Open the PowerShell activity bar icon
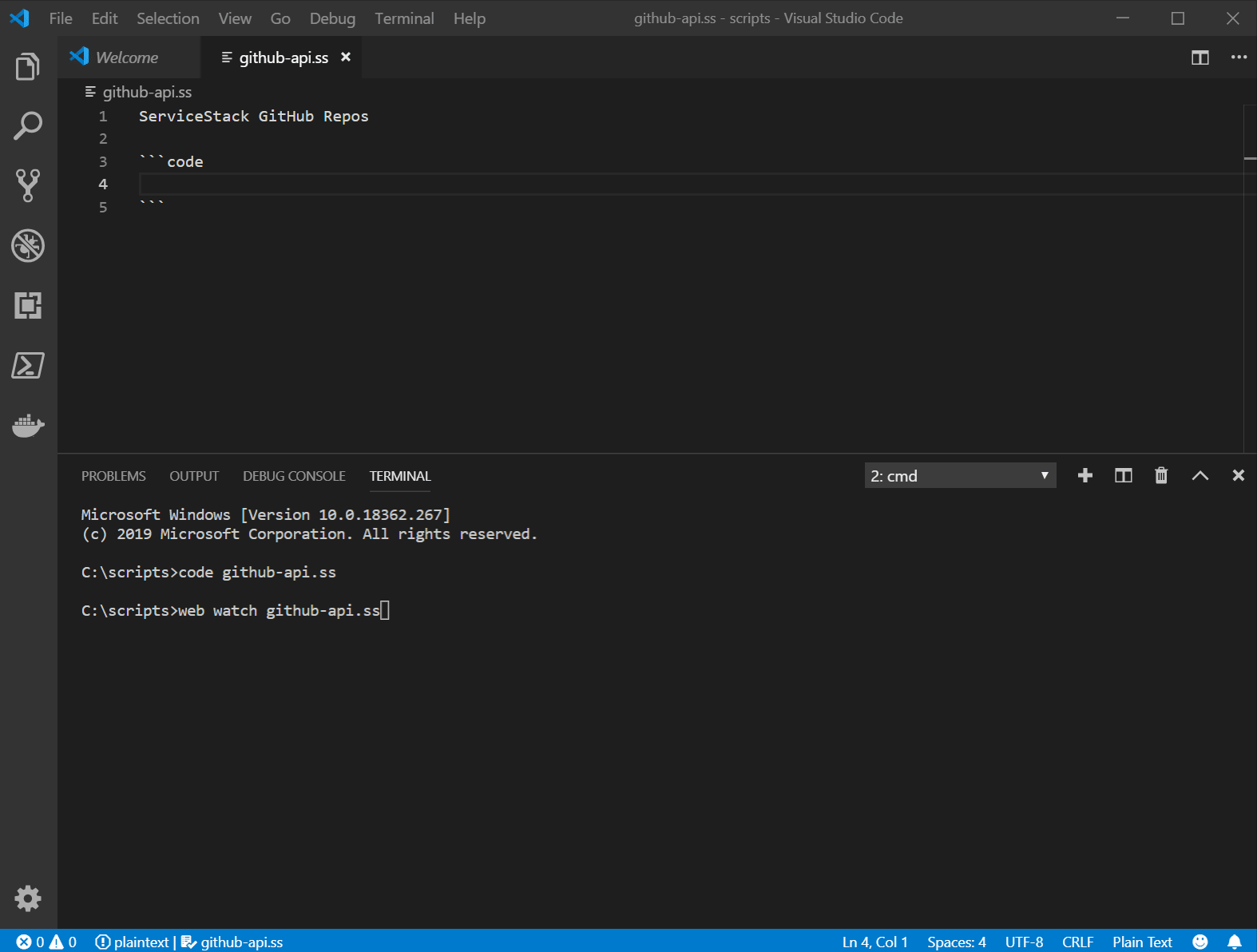The height and width of the screenshot is (952, 1257). pos(28,365)
